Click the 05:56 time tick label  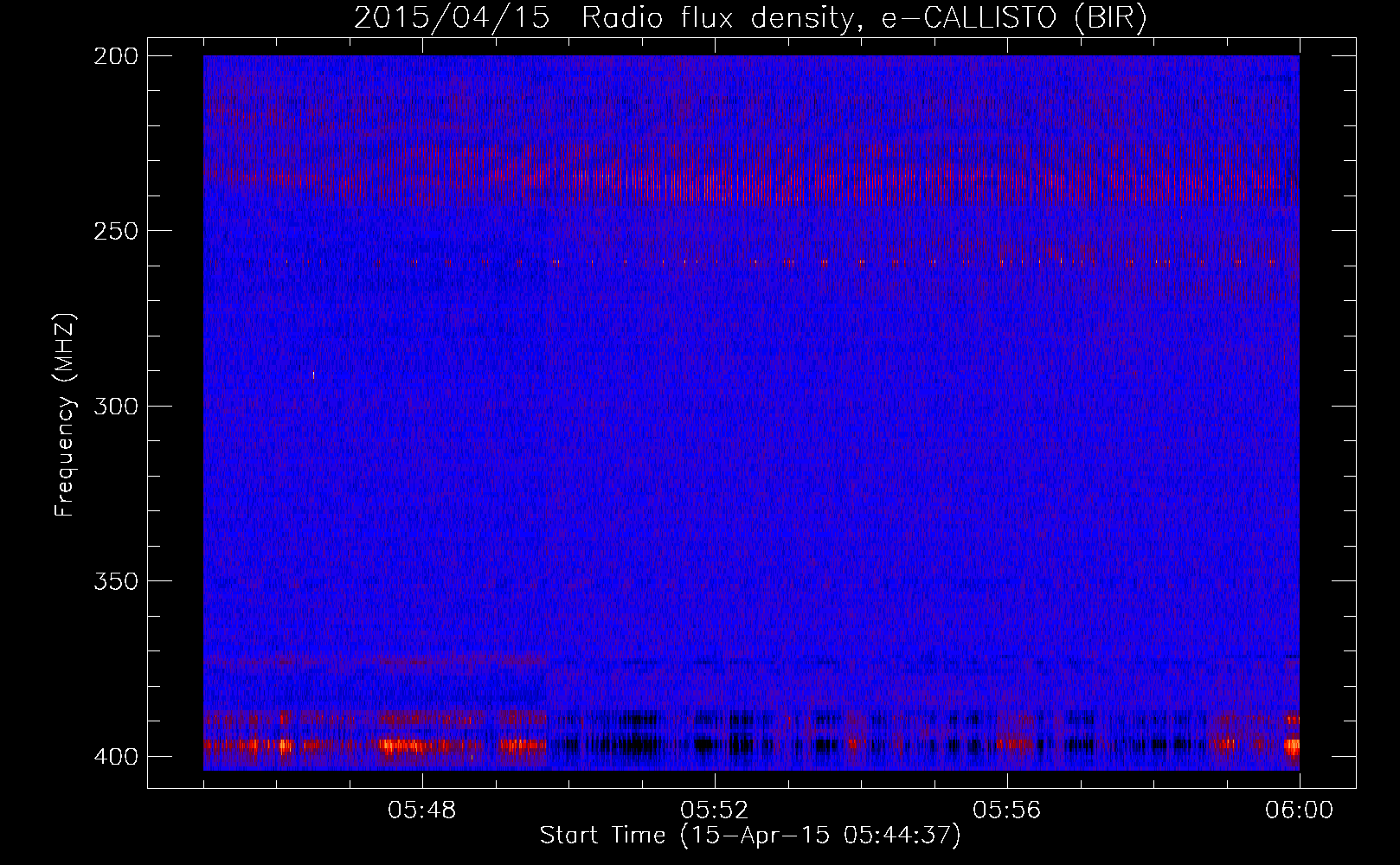tap(1007, 811)
